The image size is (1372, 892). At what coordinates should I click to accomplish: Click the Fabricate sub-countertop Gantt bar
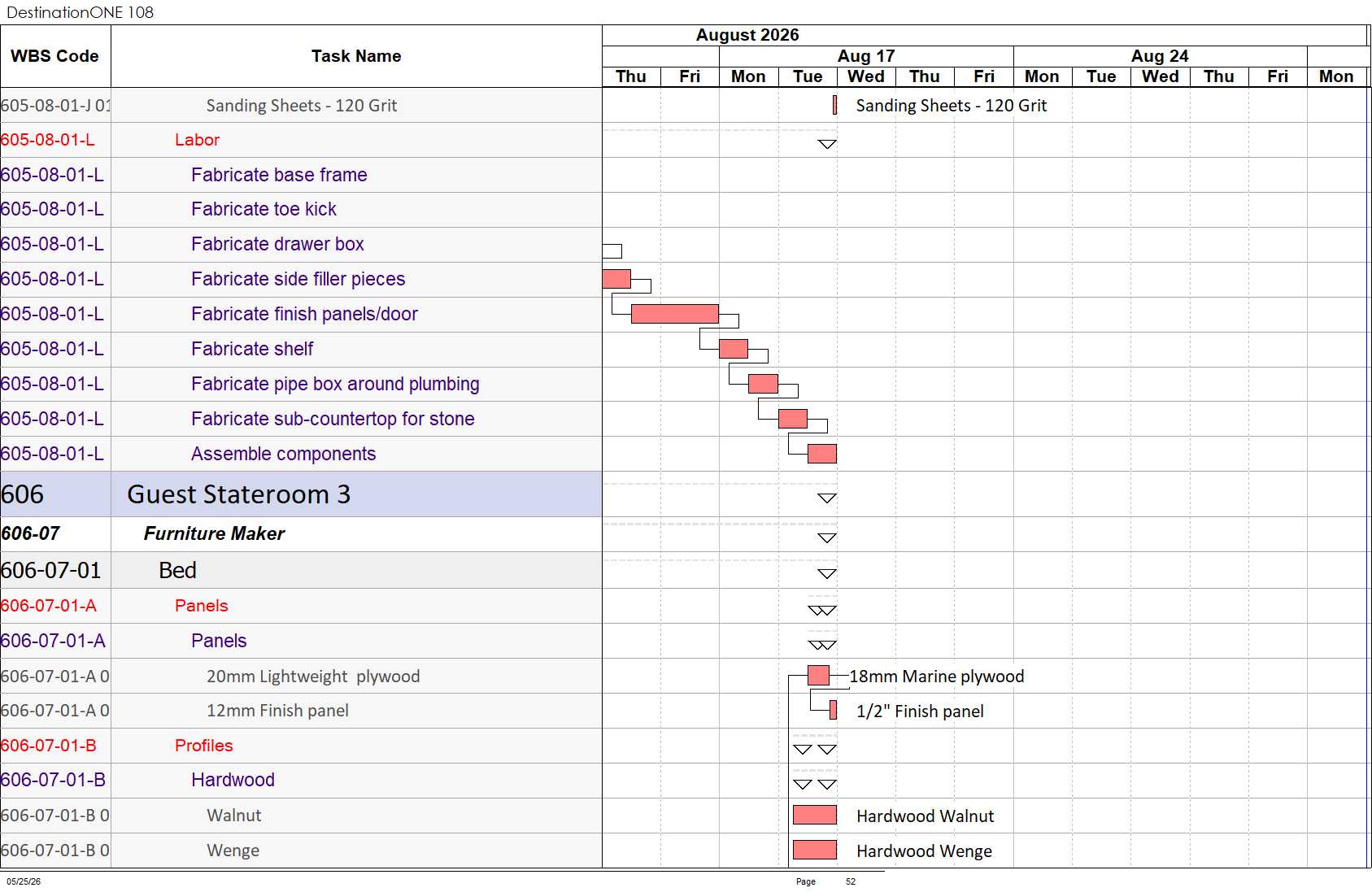pos(793,419)
